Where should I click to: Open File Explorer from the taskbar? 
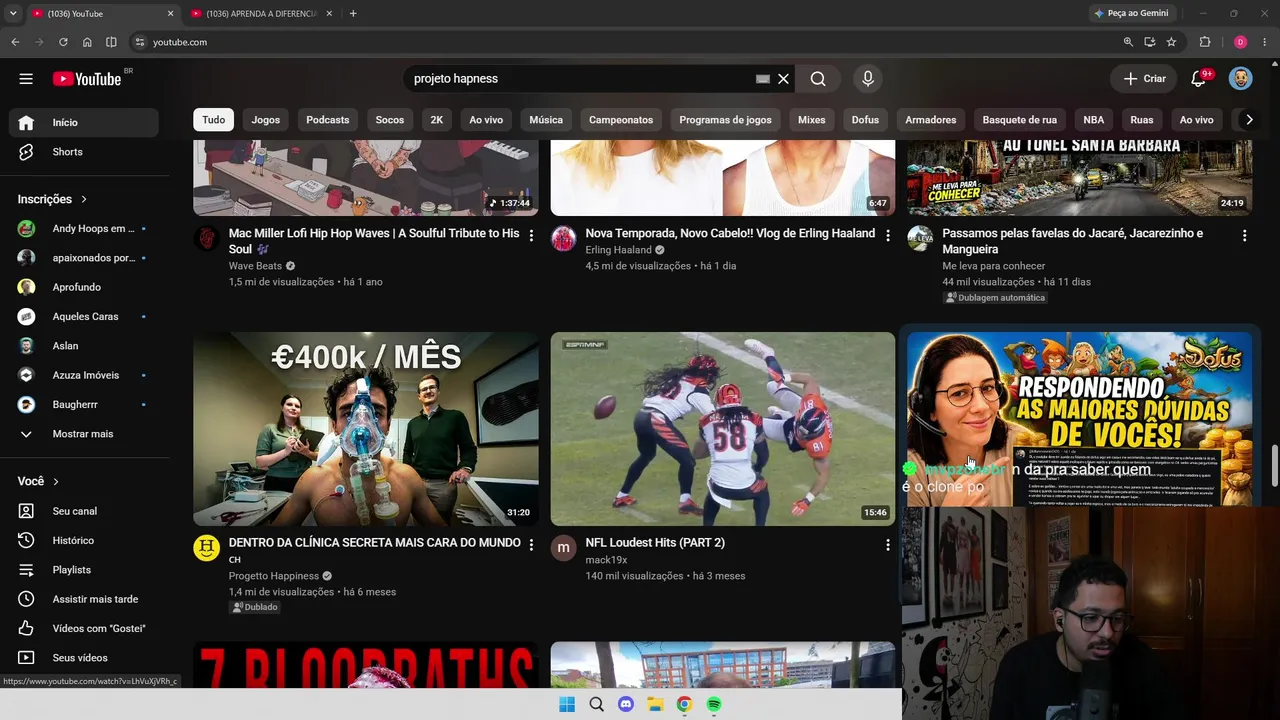[655, 704]
